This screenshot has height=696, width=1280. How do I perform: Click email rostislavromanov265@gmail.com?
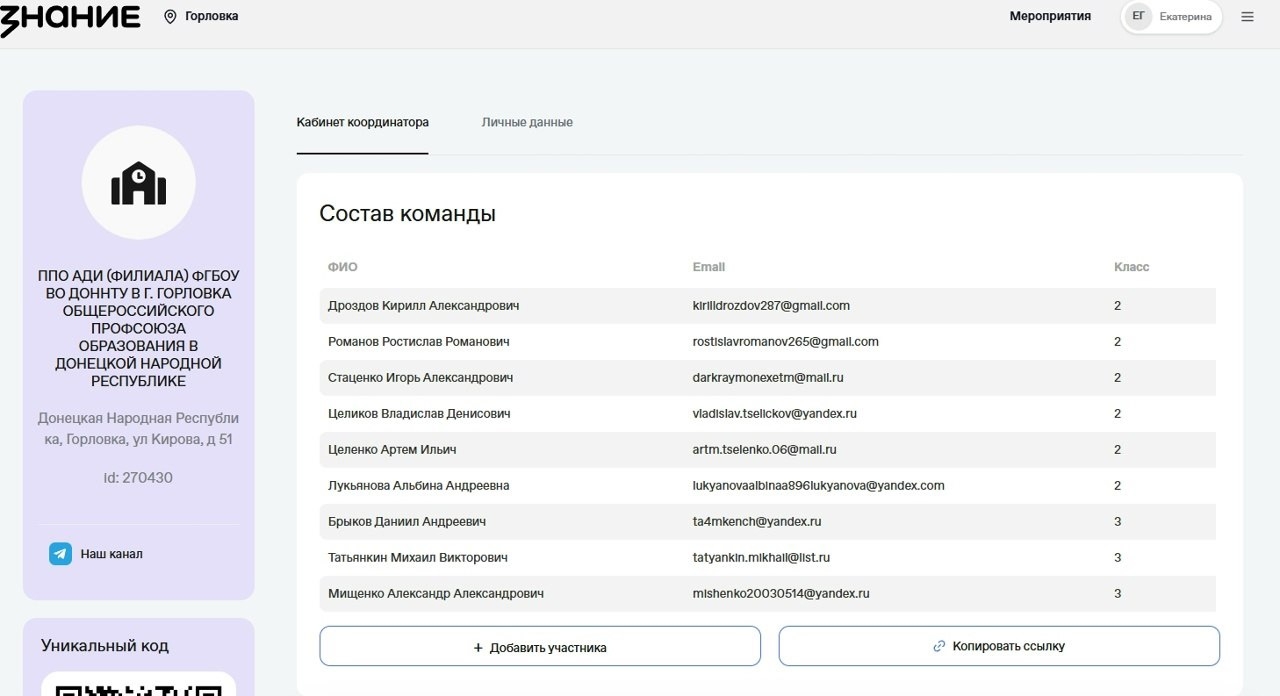pyautogui.click(x=785, y=341)
